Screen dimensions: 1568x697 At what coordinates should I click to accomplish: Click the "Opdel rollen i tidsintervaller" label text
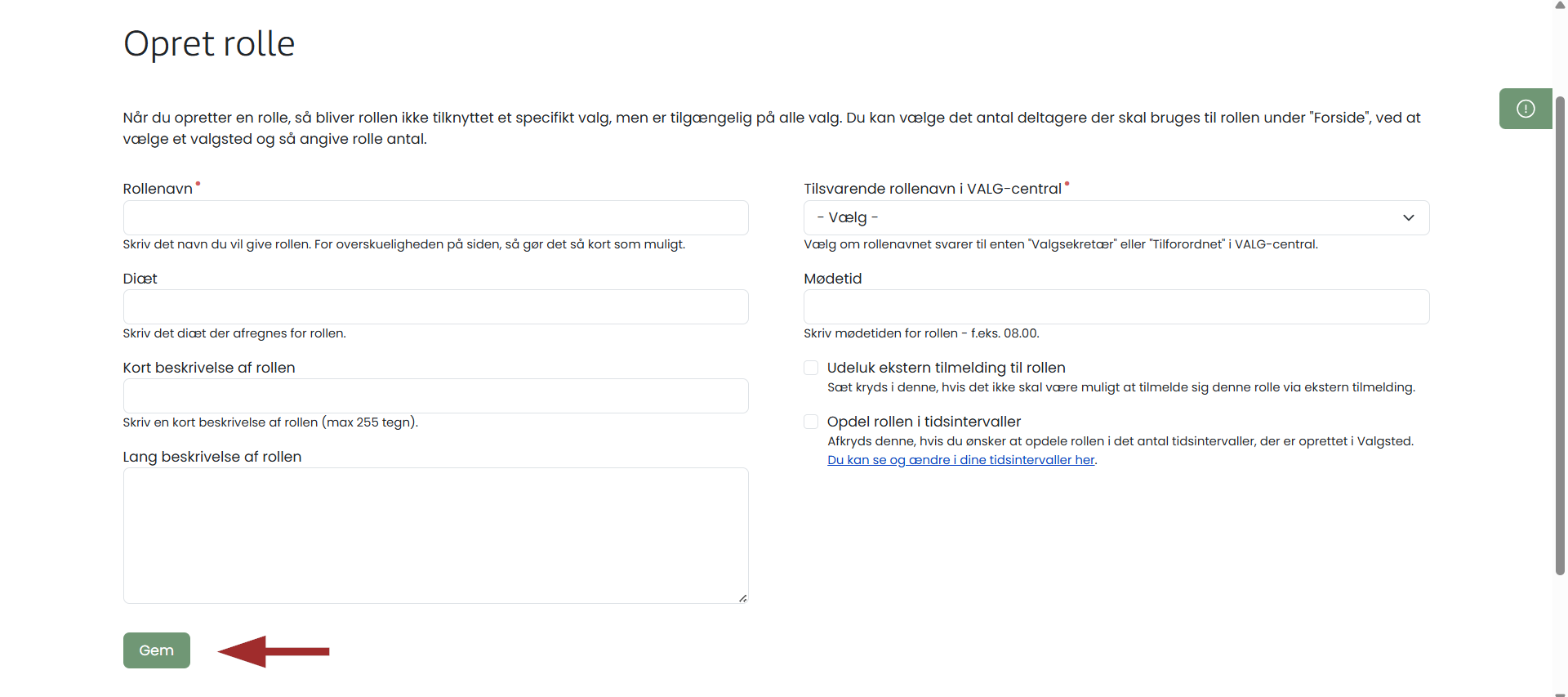pyautogui.click(x=924, y=422)
